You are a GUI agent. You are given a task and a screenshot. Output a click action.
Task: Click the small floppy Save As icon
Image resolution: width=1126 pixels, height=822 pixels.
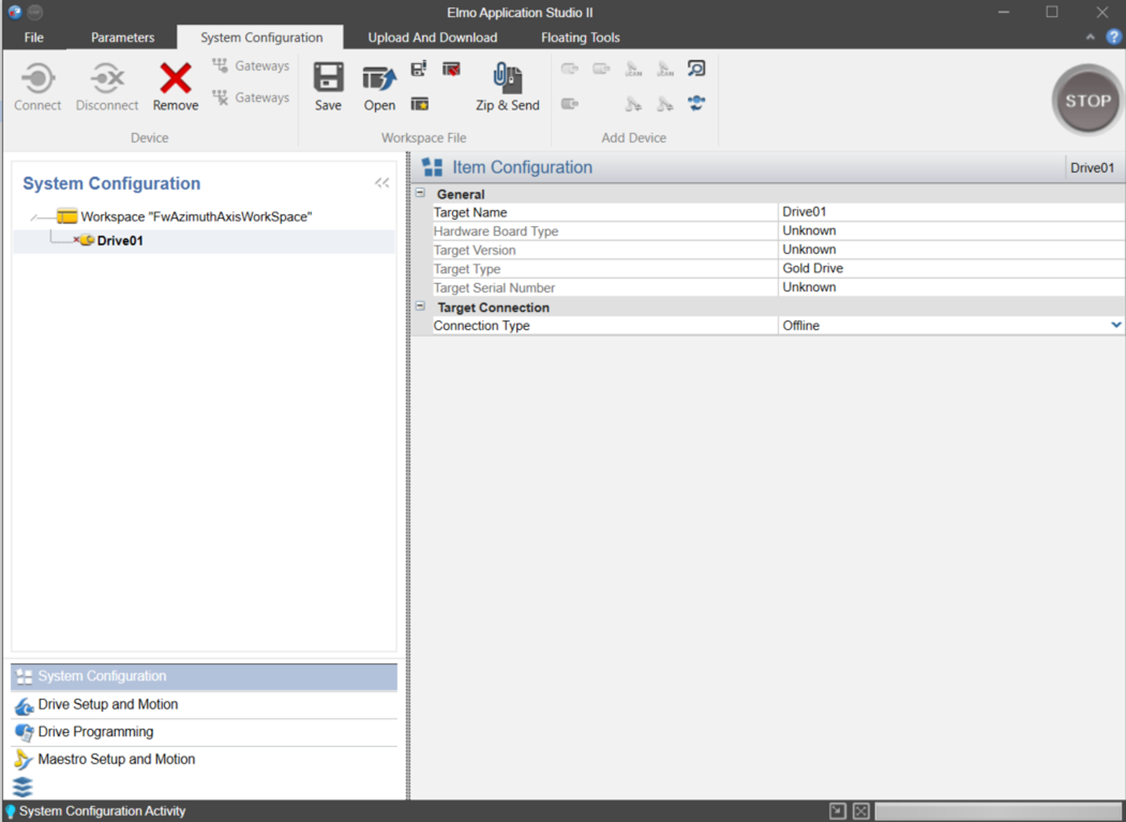(x=419, y=69)
